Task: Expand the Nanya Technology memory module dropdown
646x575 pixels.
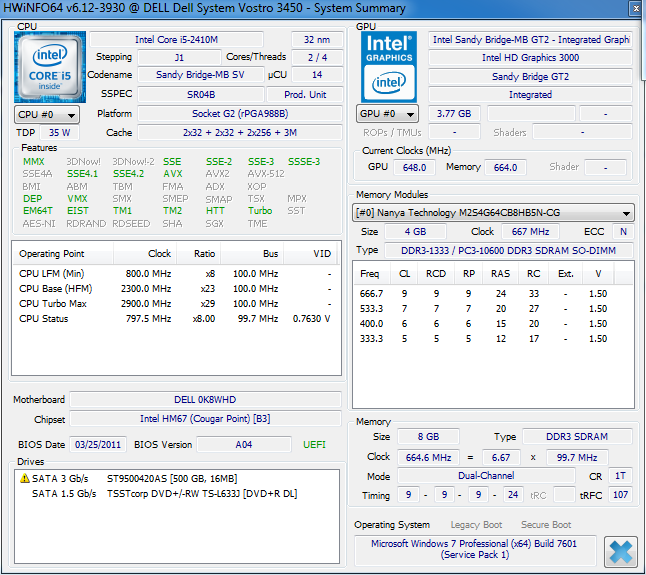Action: (x=493, y=213)
